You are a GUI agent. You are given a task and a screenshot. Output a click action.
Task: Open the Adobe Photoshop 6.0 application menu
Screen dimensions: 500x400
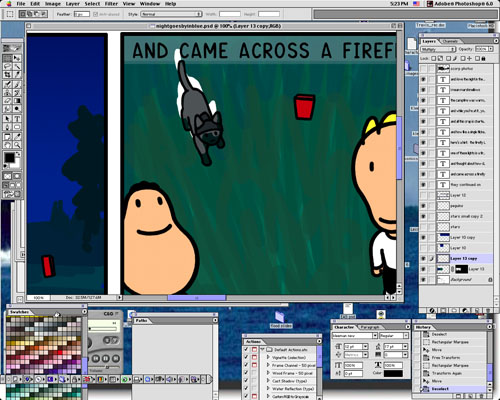(460, 4)
